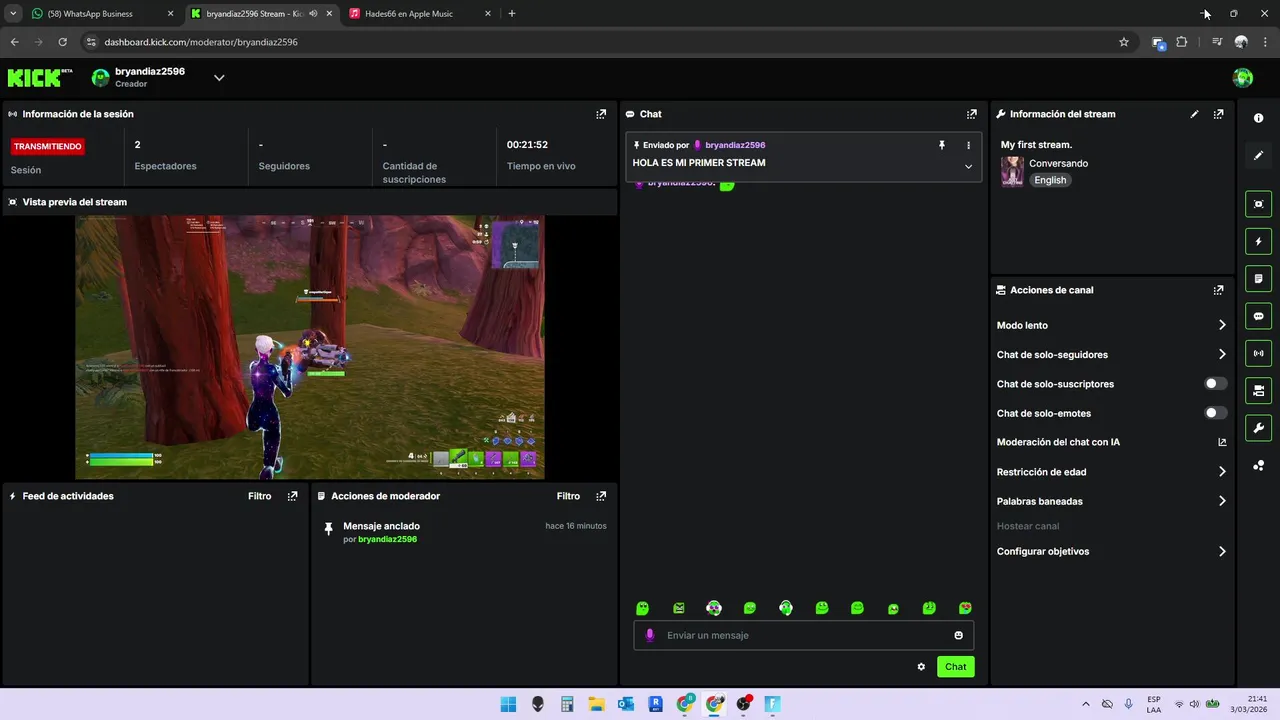Click the Kick logo

(x=40, y=78)
